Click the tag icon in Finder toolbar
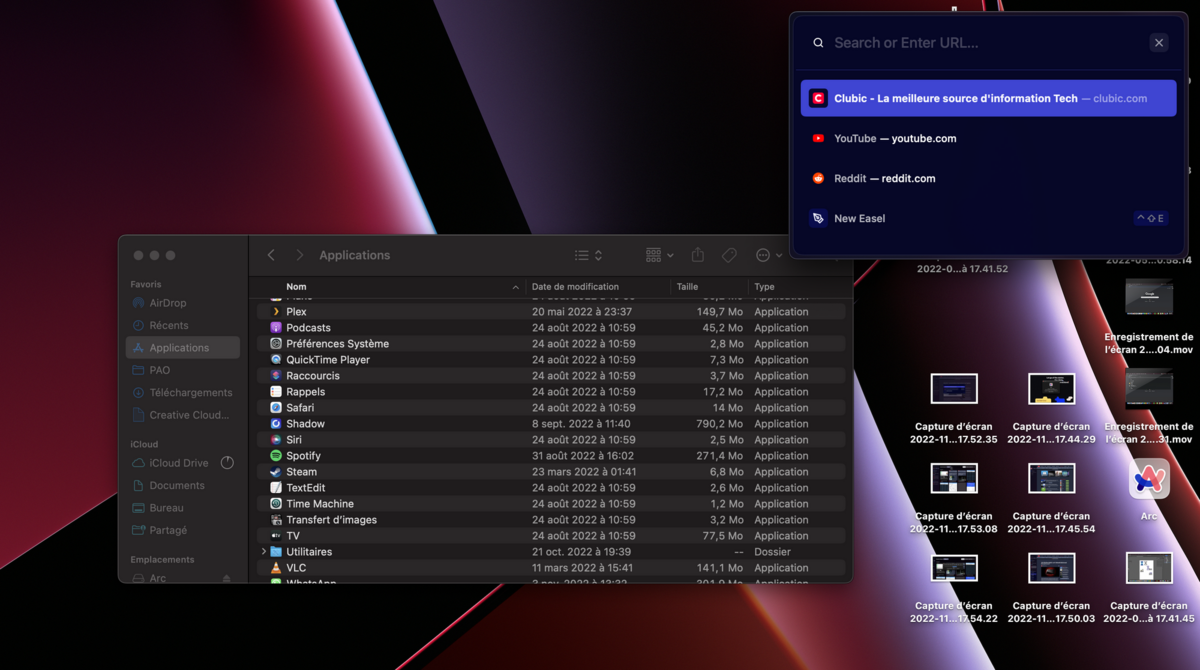The height and width of the screenshot is (670, 1200). (x=729, y=255)
